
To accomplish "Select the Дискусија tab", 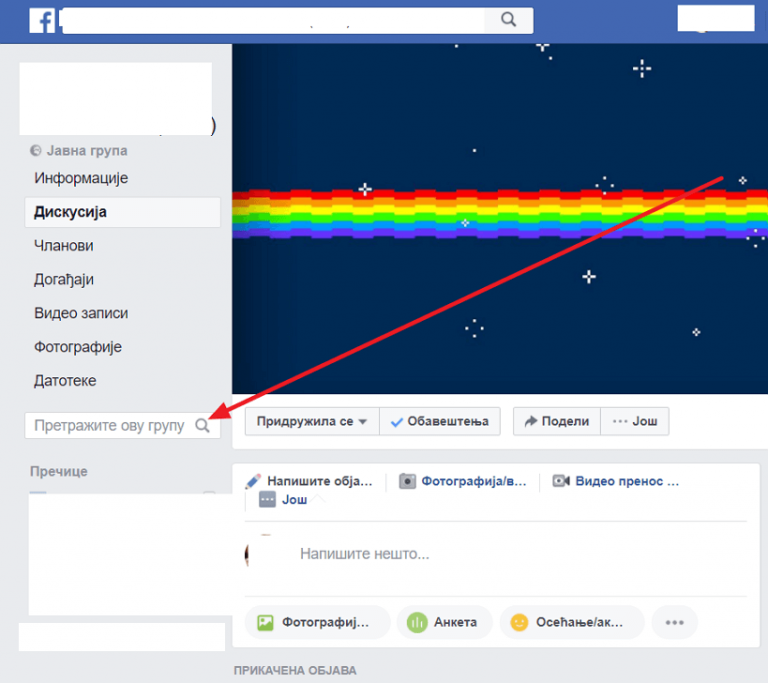I will [122, 212].
